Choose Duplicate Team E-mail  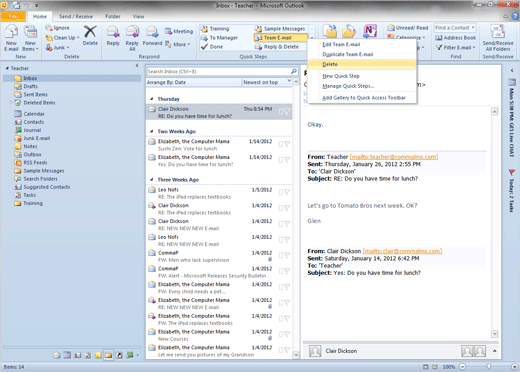tap(362, 54)
